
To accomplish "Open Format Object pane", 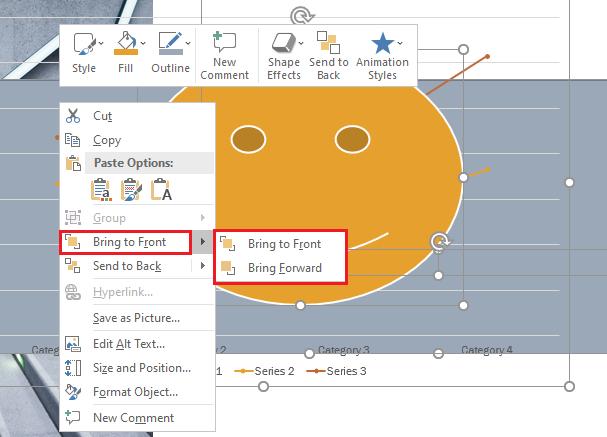I will pyautogui.click(x=135, y=392).
